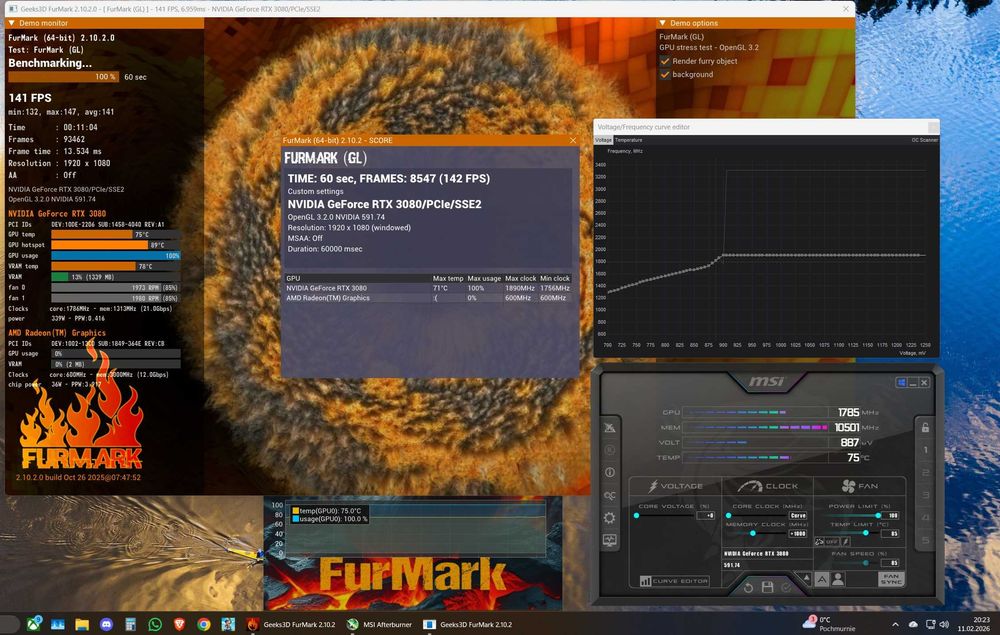The image size is (1000, 635).
Task: Open Discord from taskbar
Action: click(x=106, y=624)
